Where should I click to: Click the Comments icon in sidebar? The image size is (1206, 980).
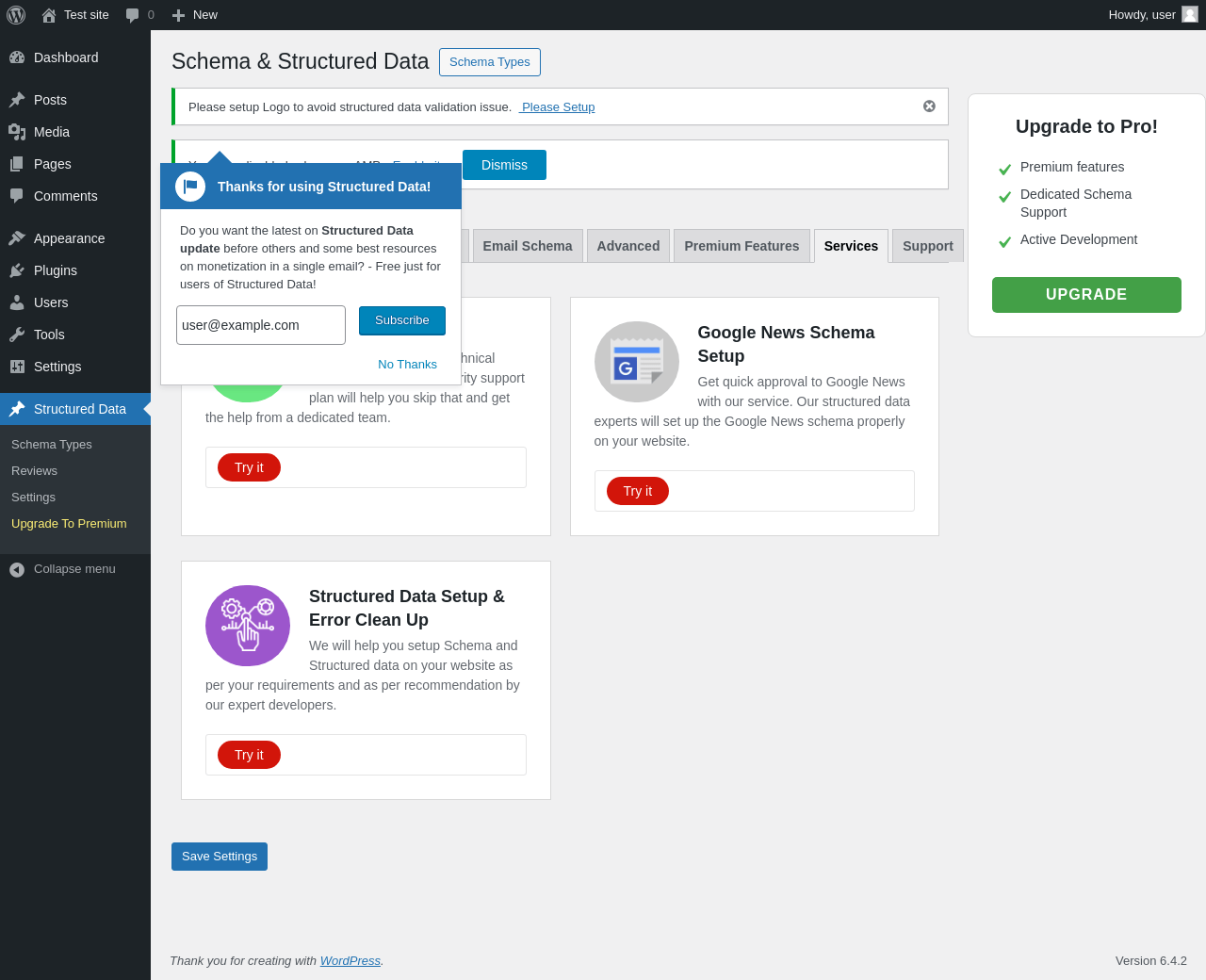point(17,196)
